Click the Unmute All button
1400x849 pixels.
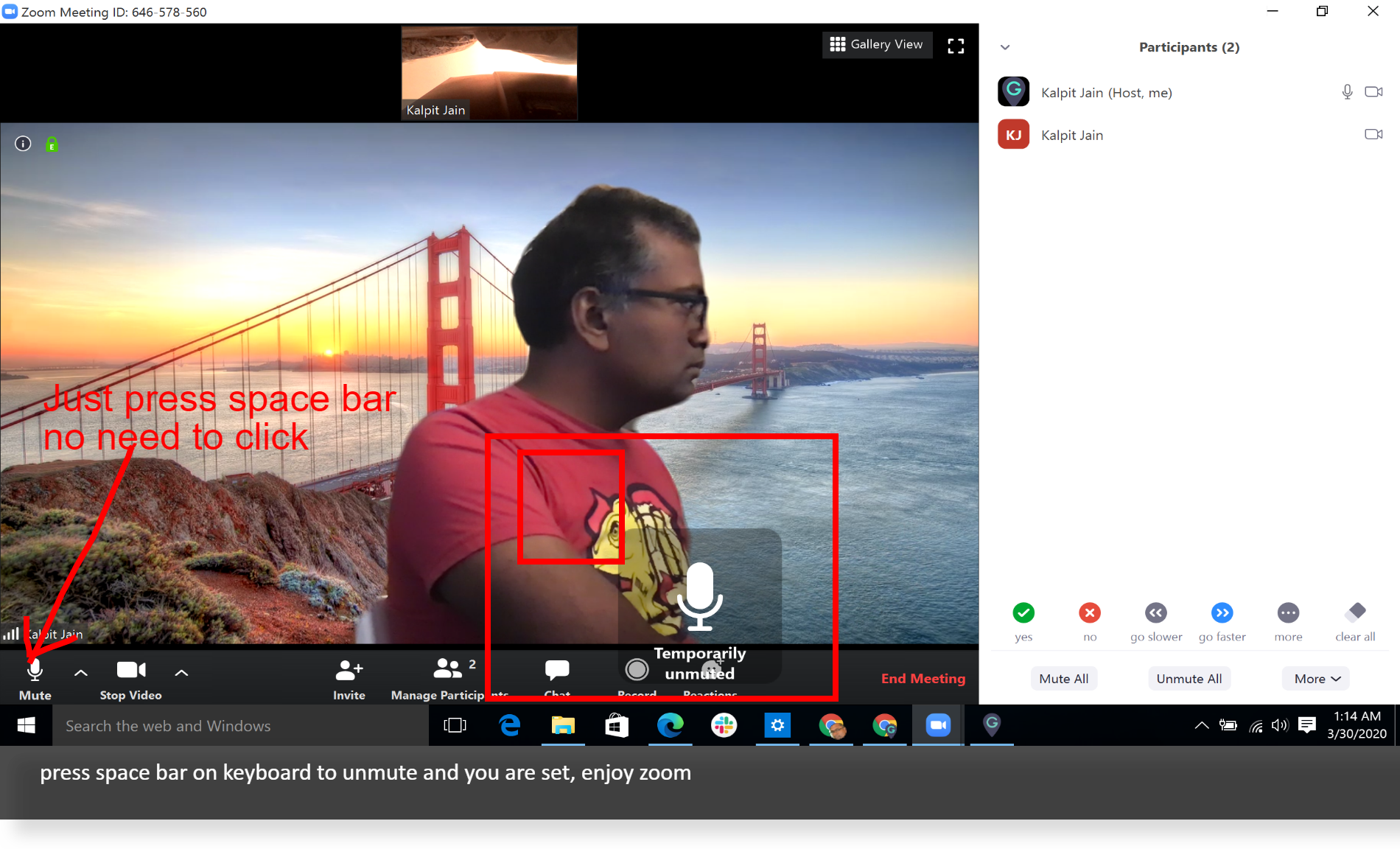click(x=1189, y=679)
